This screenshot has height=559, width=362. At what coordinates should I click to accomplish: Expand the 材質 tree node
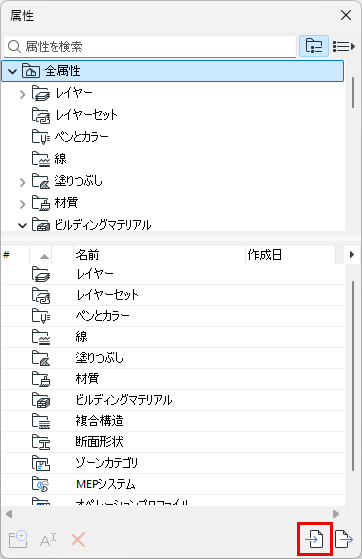click(x=22, y=204)
